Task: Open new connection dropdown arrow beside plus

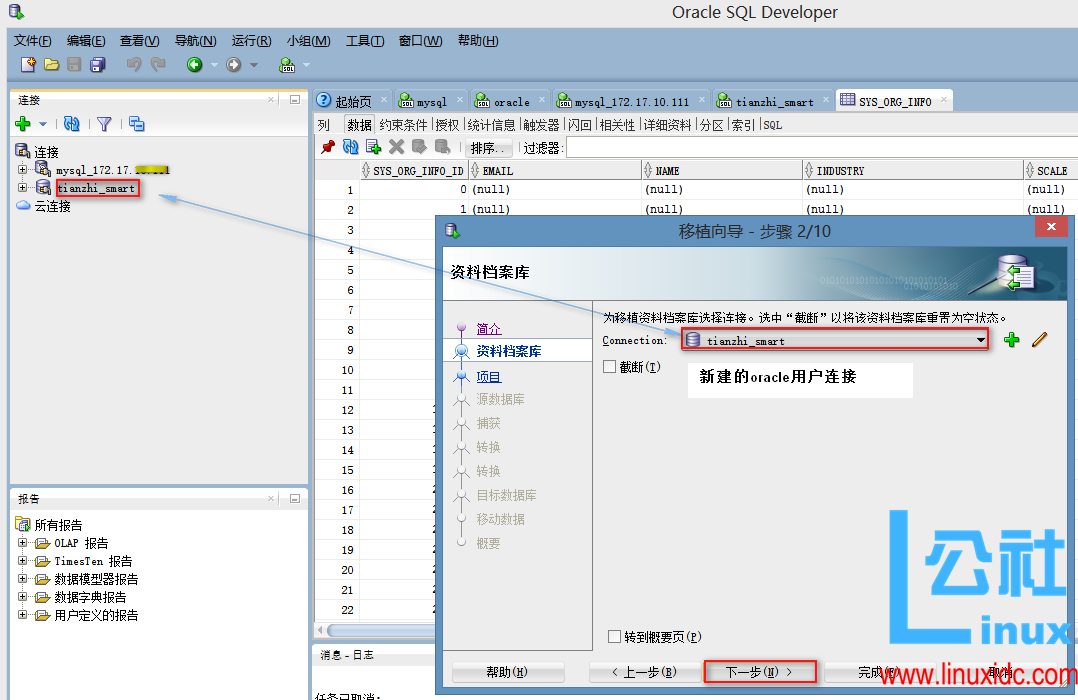Action: point(43,124)
